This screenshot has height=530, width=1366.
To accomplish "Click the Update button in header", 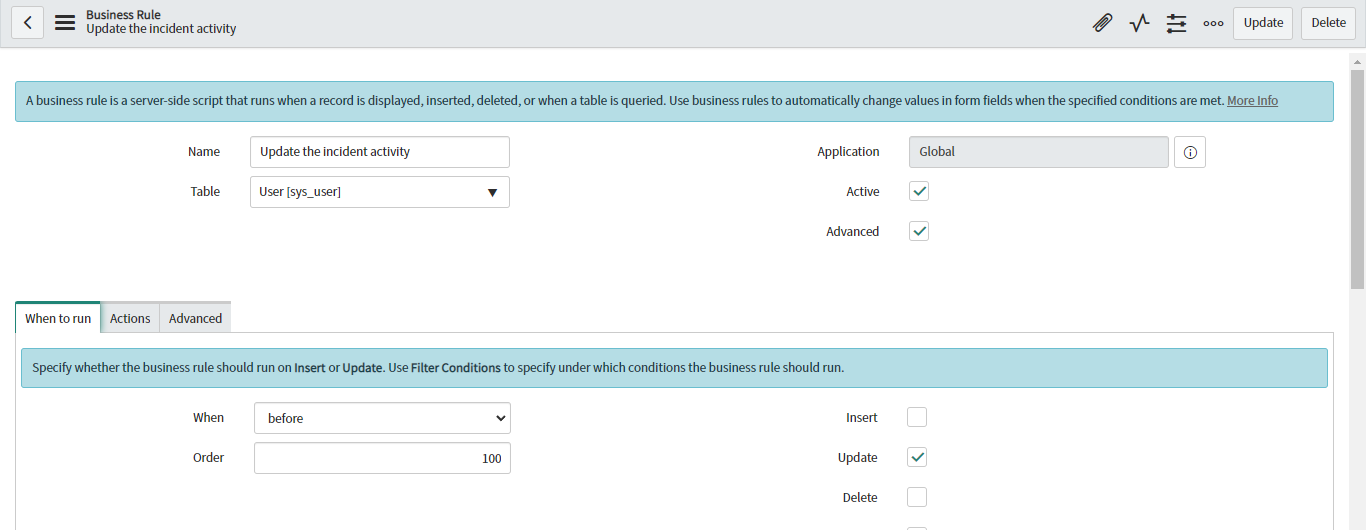I will coord(1263,23).
